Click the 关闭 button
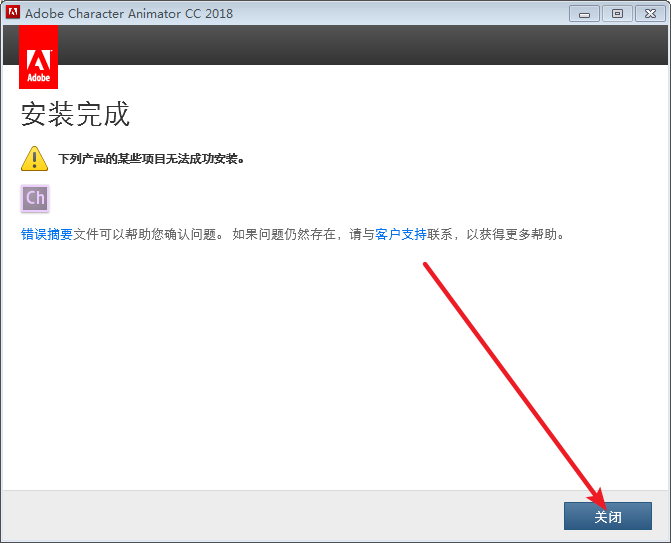The width and height of the screenshot is (671, 543). point(608,516)
